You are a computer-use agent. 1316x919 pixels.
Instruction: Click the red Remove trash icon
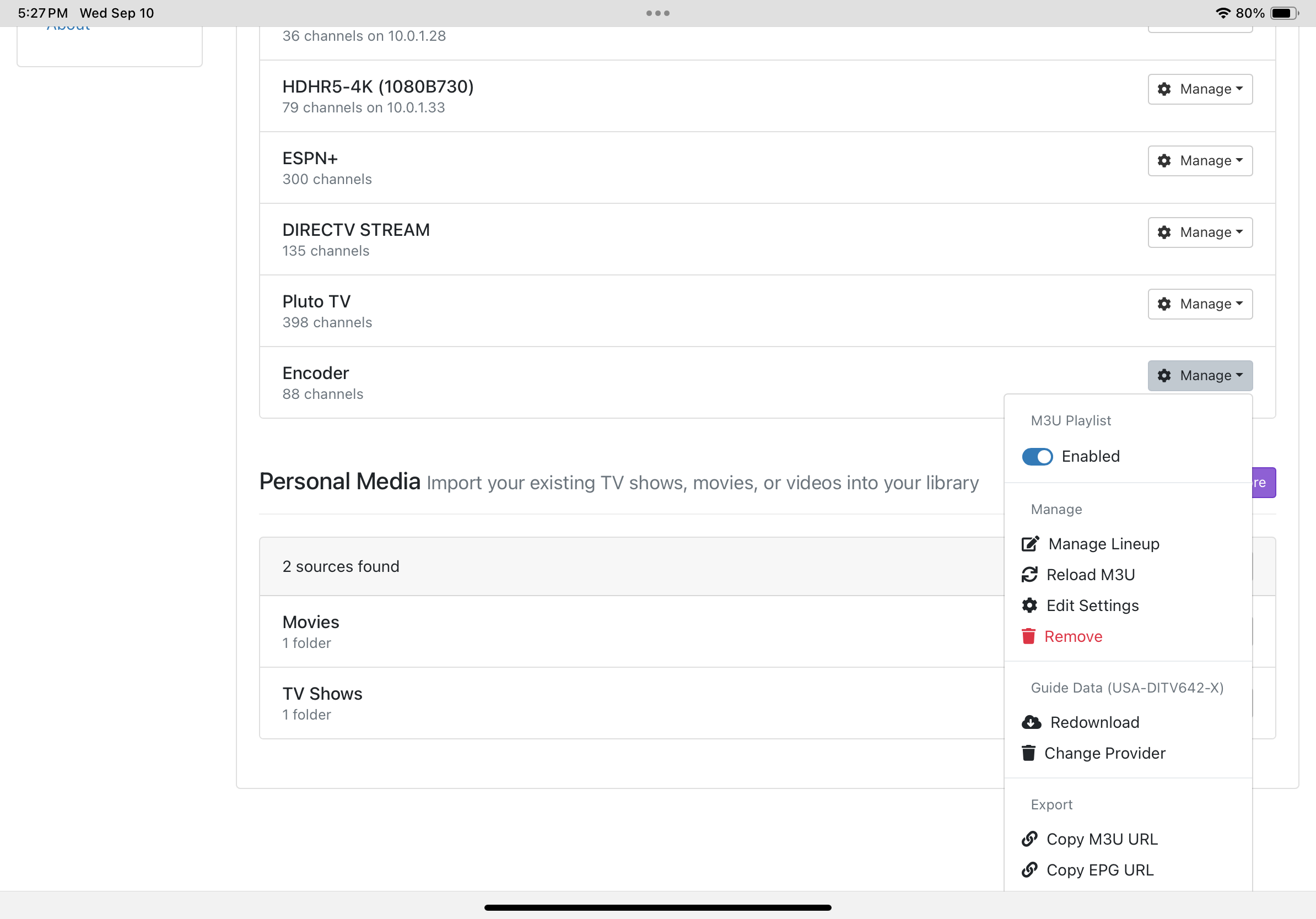(1028, 636)
